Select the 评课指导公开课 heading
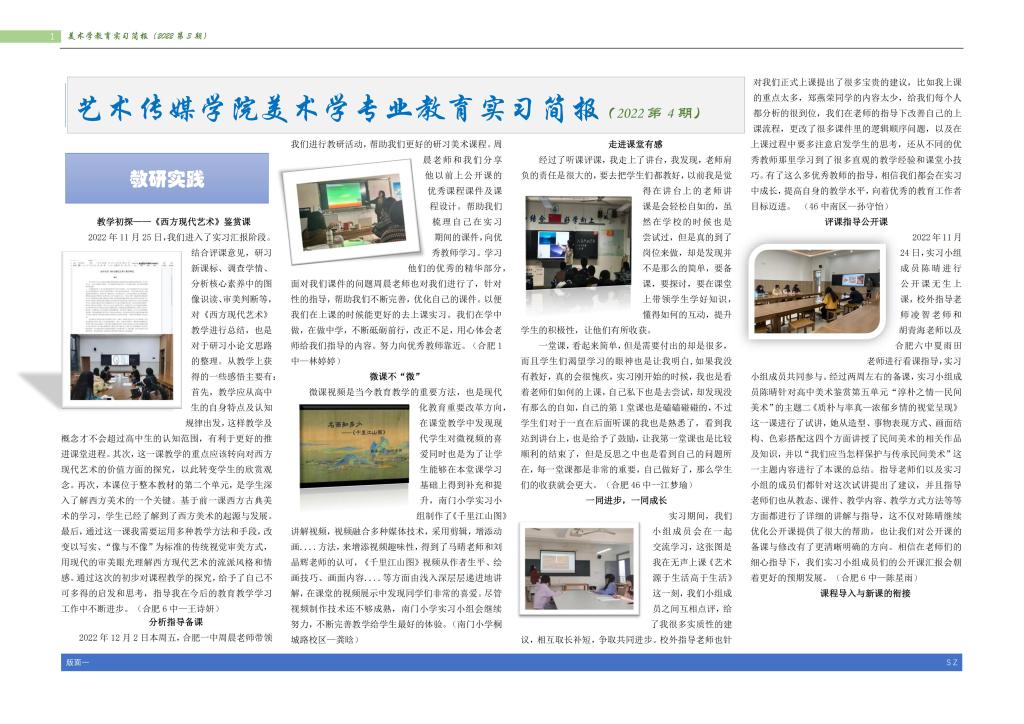 [x=856, y=221]
